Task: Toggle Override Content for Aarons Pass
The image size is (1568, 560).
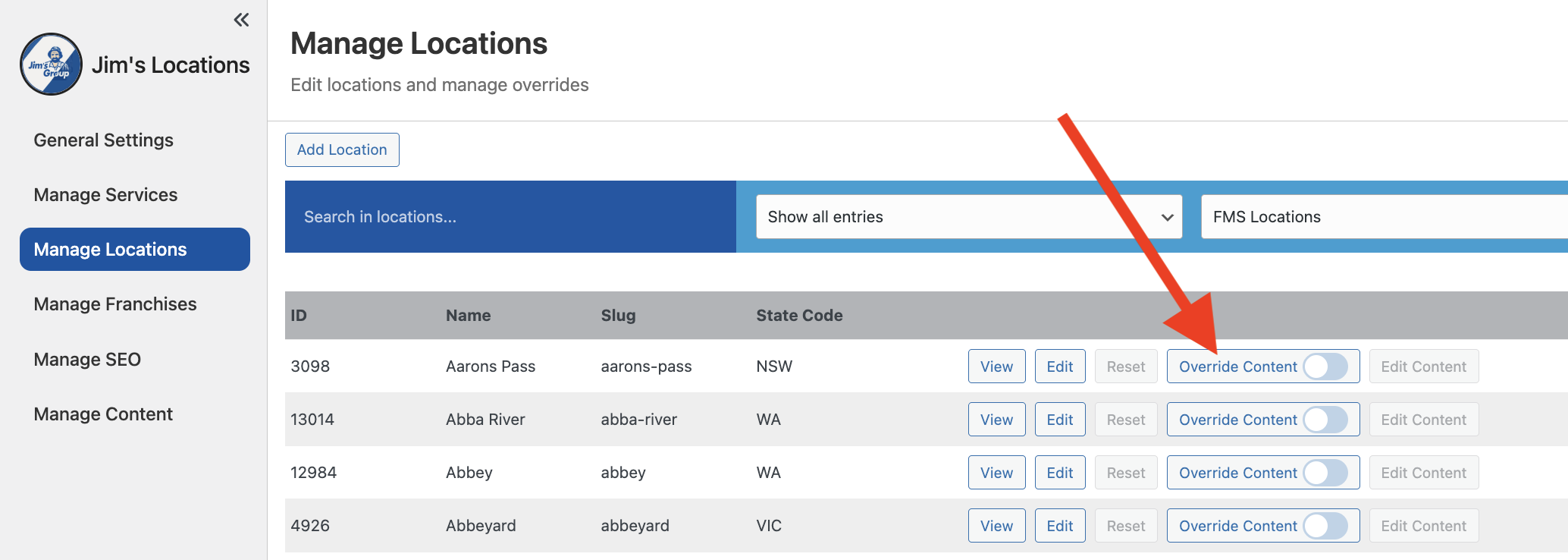Action: 1325,367
